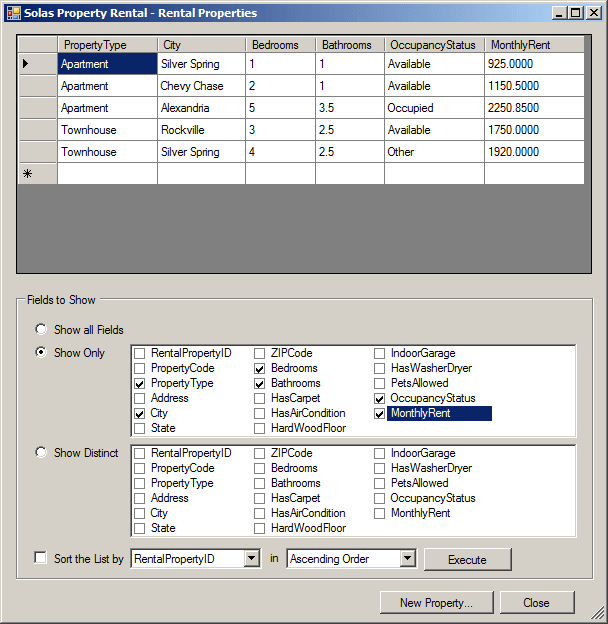Viewport: 608px width, 624px height.
Task: Check State in Show Distinct list
Action: tap(139, 528)
